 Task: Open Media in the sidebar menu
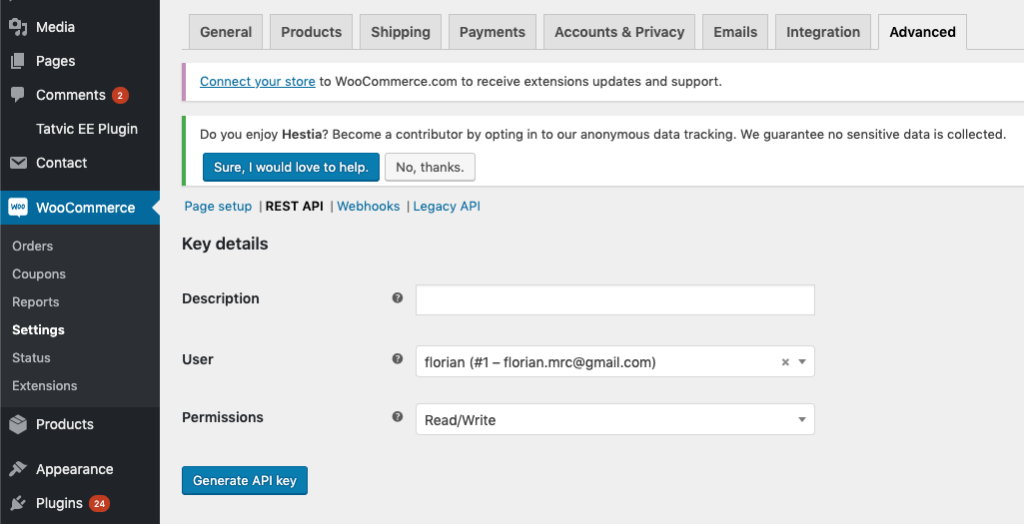tap(56, 27)
